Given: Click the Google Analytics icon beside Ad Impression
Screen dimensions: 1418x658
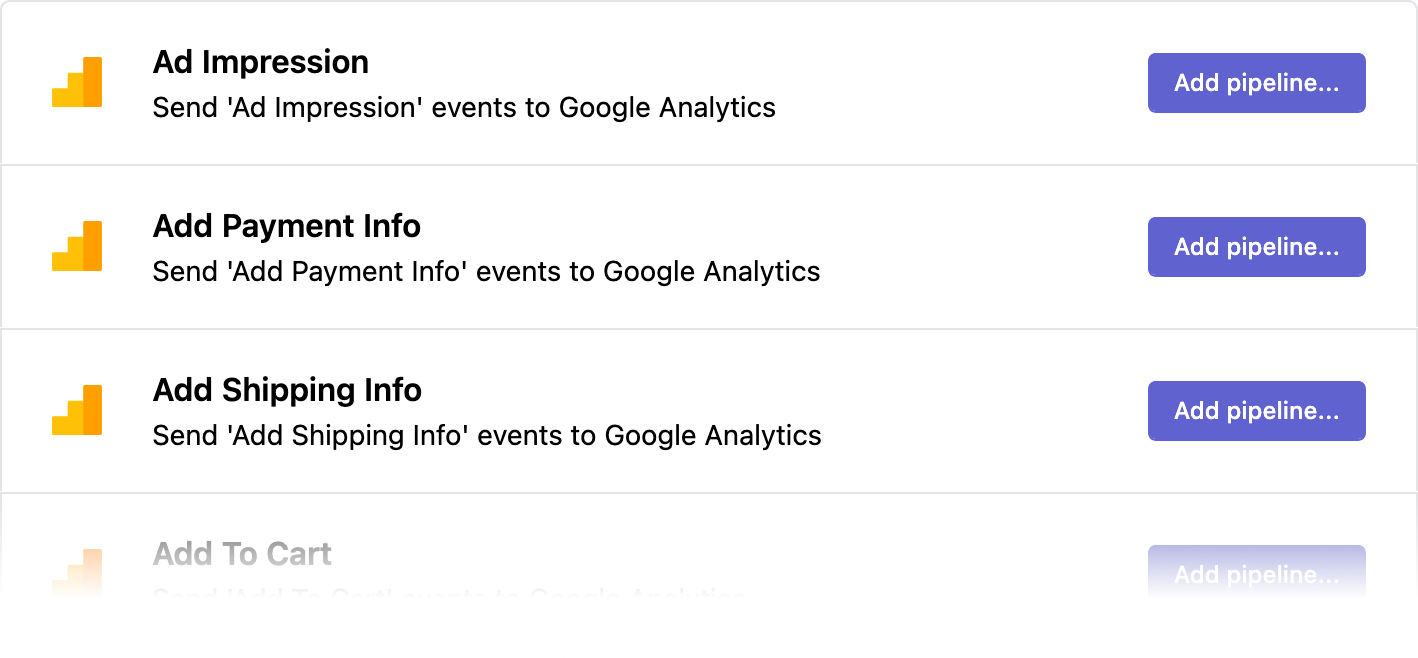Looking at the screenshot, I should tap(77, 83).
